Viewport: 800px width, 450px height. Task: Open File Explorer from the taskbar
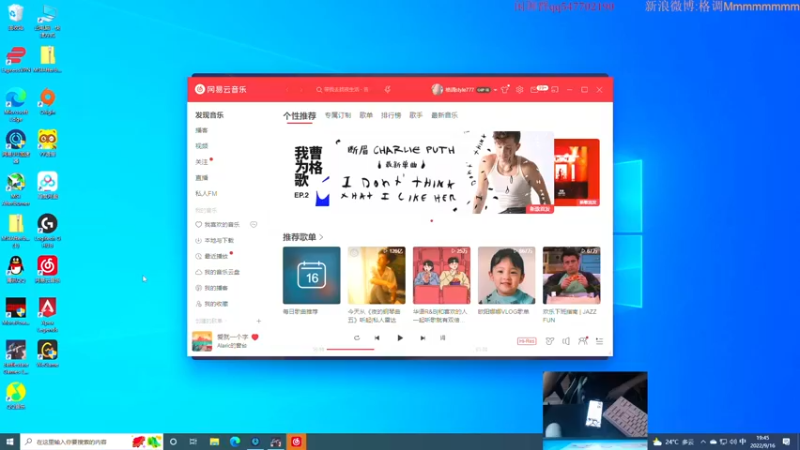click(x=214, y=441)
